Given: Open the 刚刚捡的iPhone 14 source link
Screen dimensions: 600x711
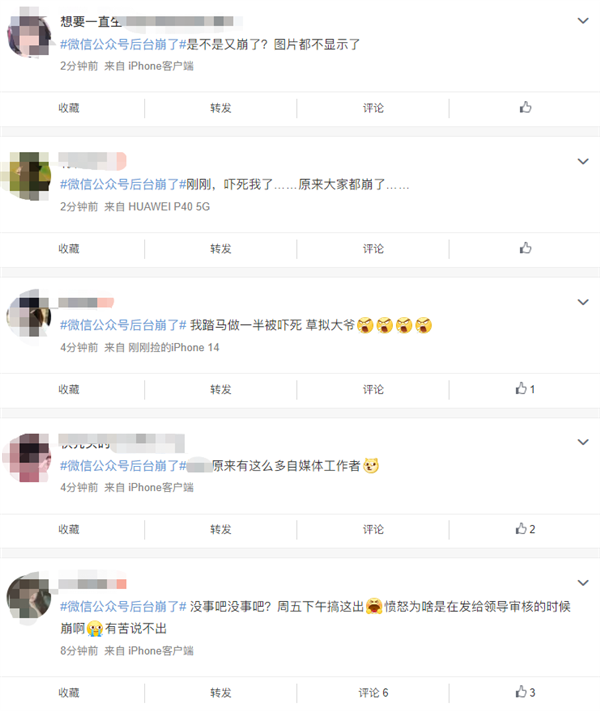Looking at the screenshot, I should click(x=174, y=347).
